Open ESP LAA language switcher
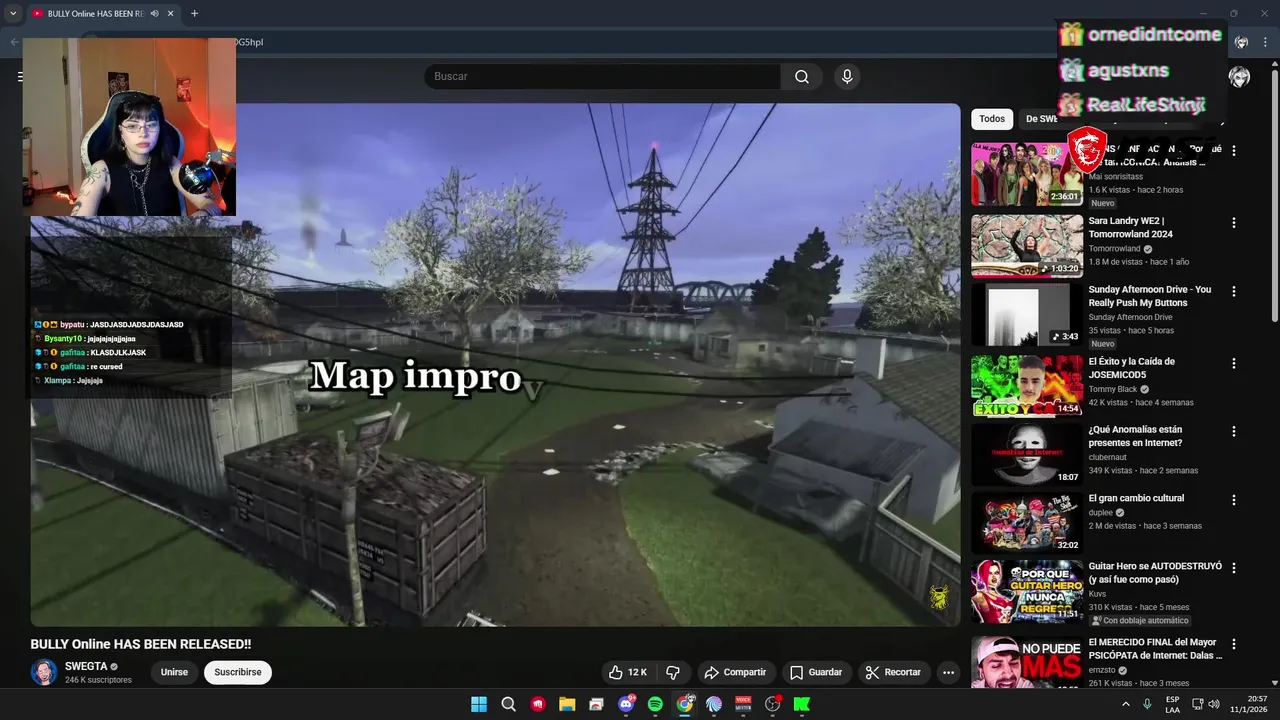The height and width of the screenshot is (720, 1280). coord(1173,704)
